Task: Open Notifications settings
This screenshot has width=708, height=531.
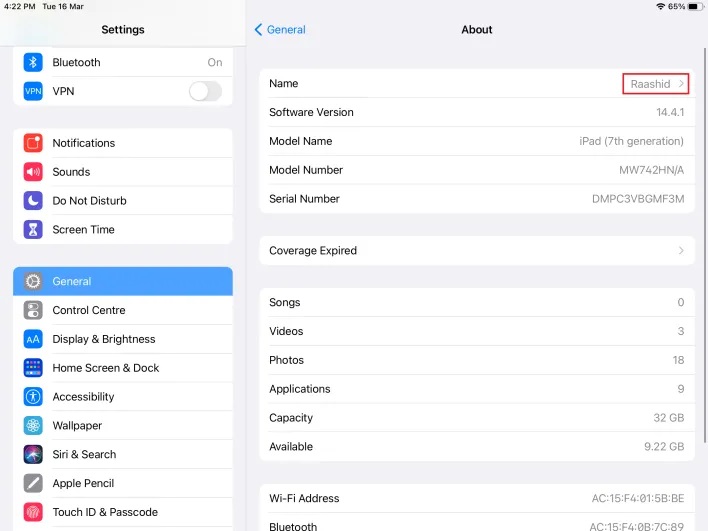Action: coord(123,143)
